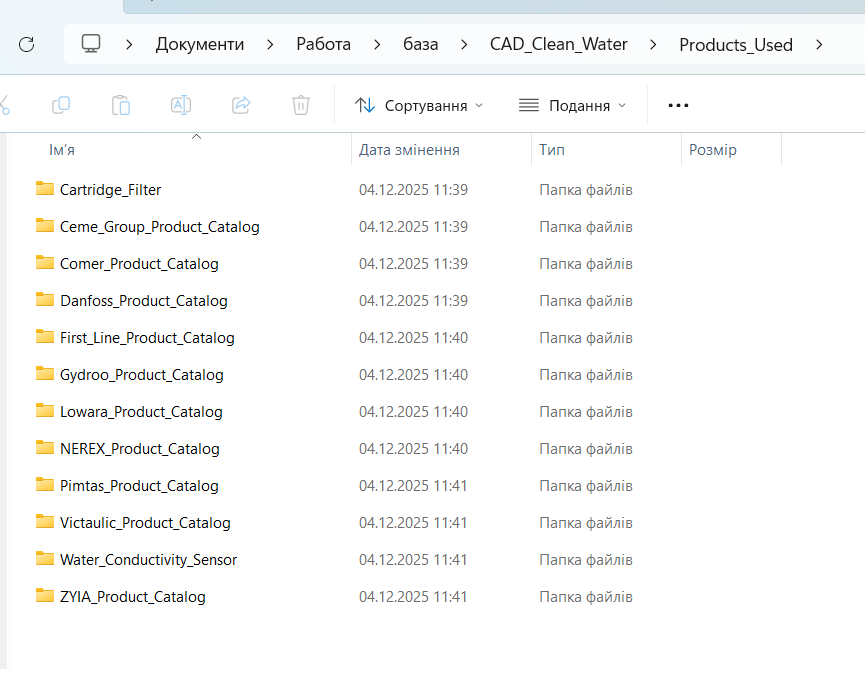Select the Ceme_Group_Product_Catalog folder name

(159, 227)
